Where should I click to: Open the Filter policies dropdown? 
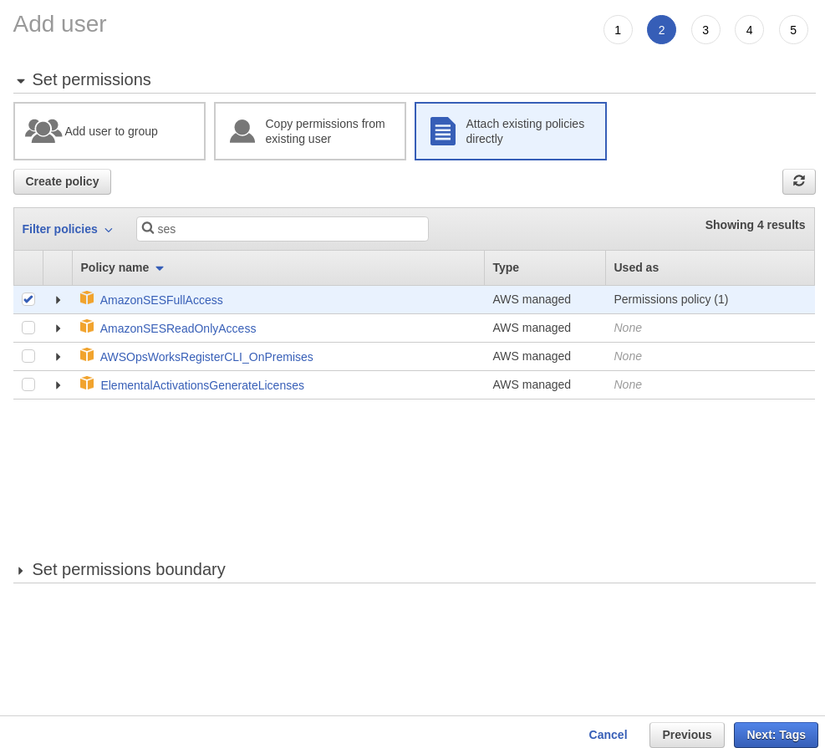click(x=67, y=229)
